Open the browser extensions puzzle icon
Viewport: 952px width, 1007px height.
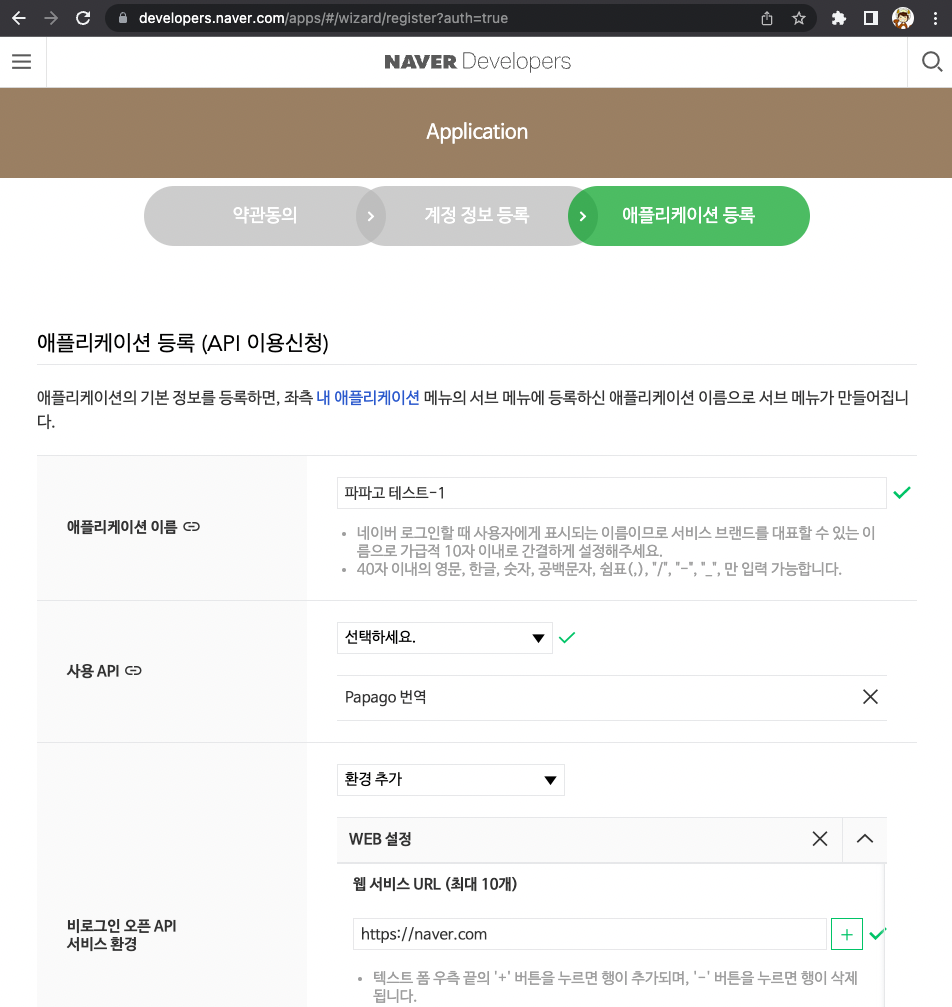click(838, 18)
